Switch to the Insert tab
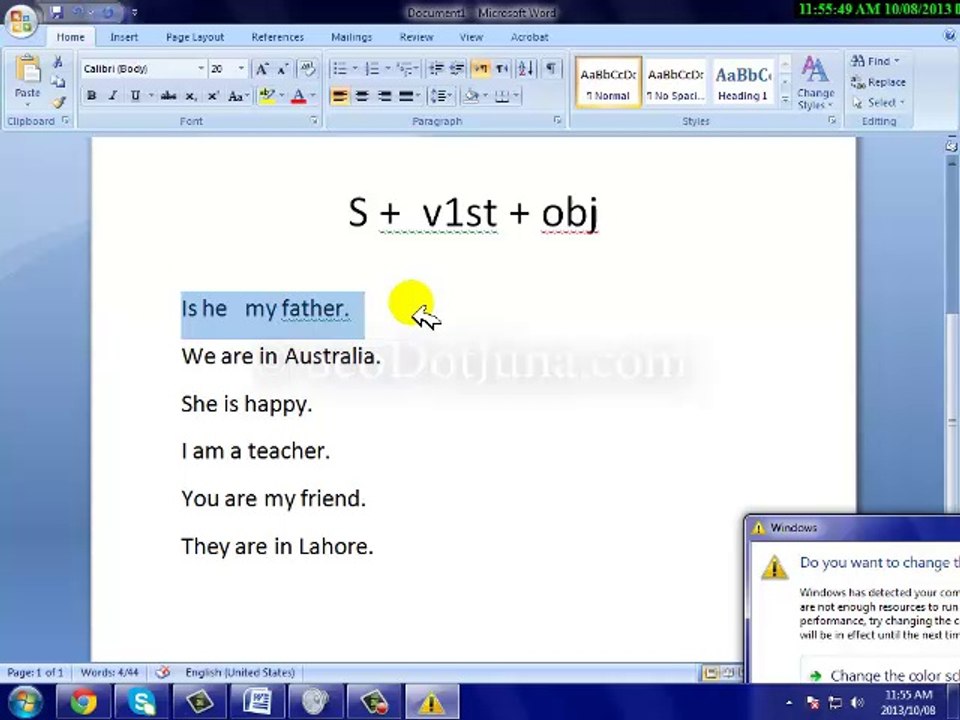The image size is (960, 720). 124,37
